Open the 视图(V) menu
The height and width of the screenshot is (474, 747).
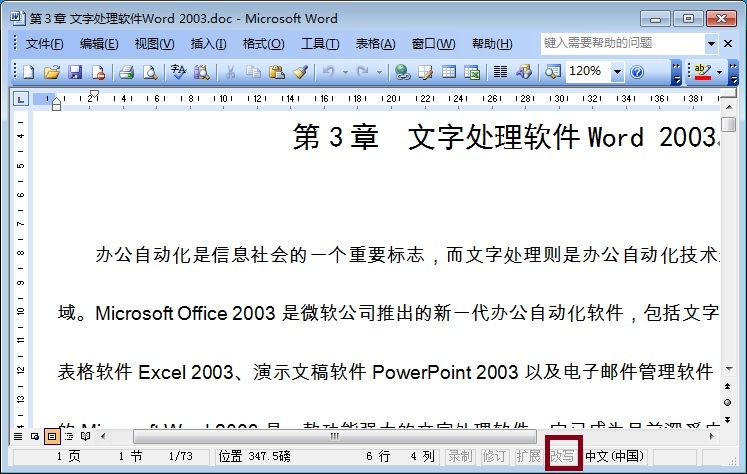(154, 44)
